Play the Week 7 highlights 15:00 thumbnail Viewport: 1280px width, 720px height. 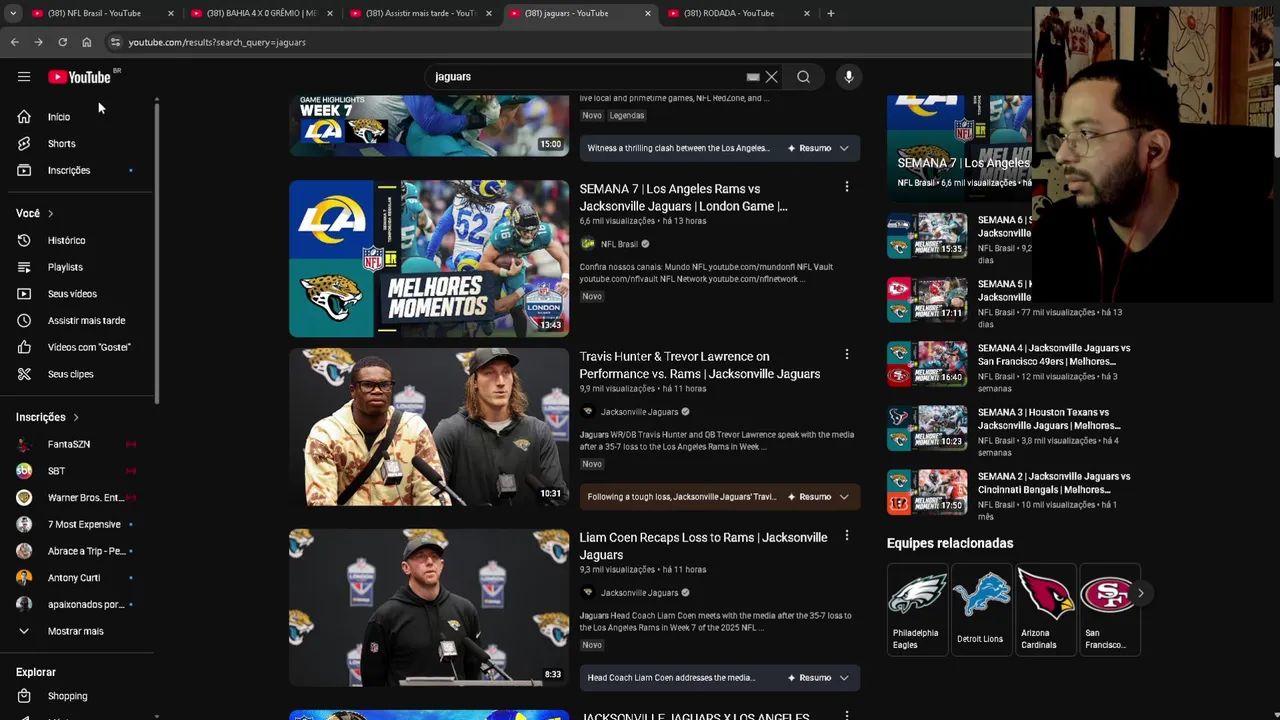(429, 125)
